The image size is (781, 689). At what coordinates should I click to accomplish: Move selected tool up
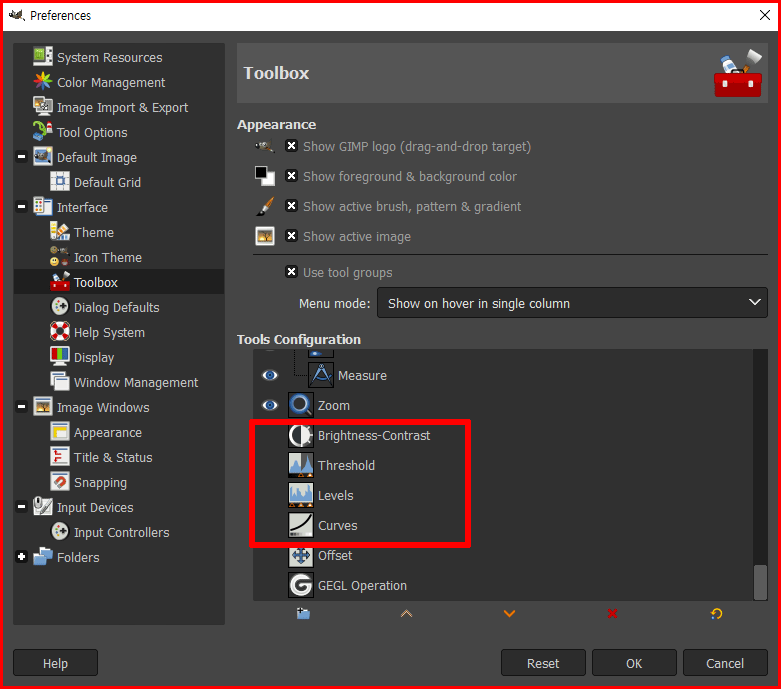click(406, 613)
